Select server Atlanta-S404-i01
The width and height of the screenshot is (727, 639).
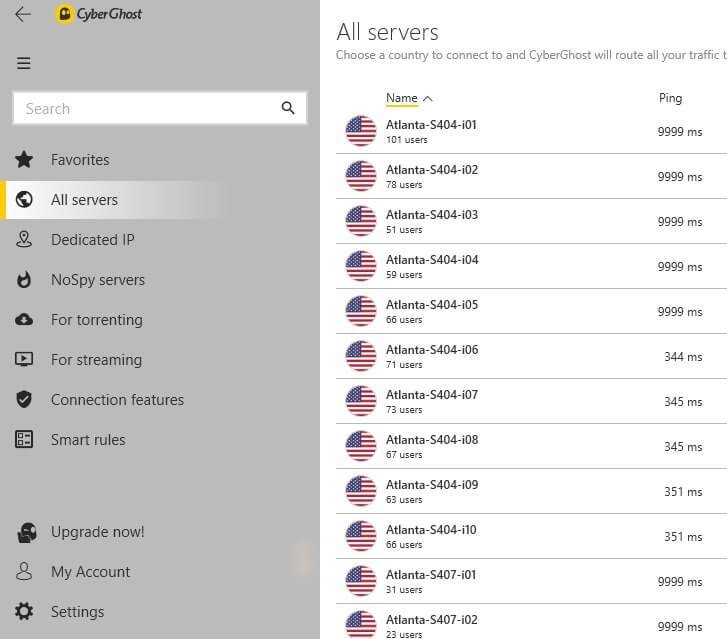point(531,131)
